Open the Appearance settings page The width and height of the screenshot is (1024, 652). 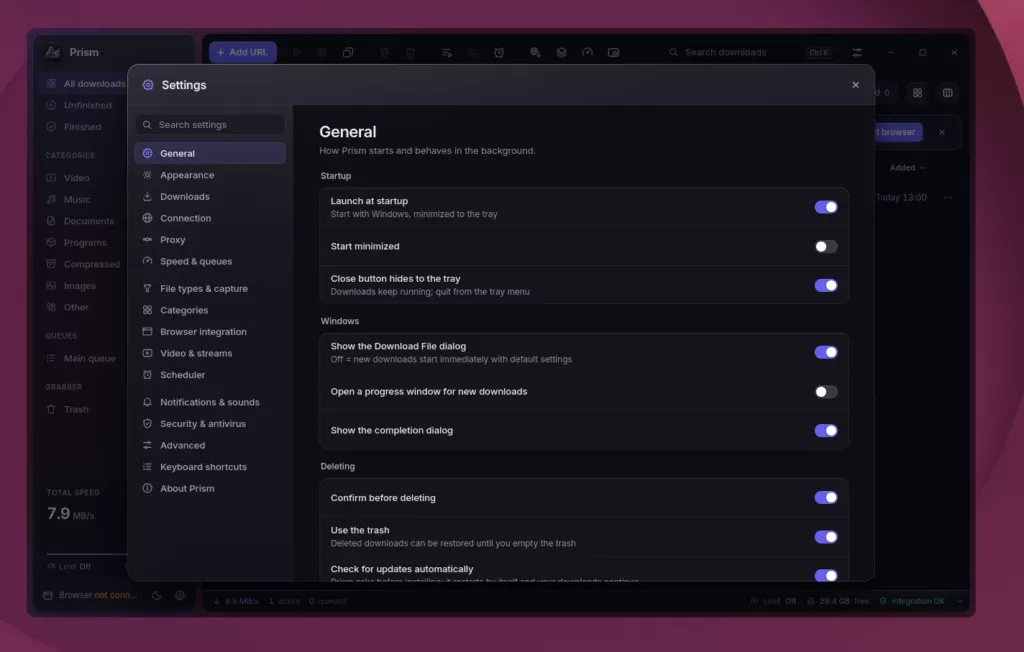pyautogui.click(x=210, y=175)
